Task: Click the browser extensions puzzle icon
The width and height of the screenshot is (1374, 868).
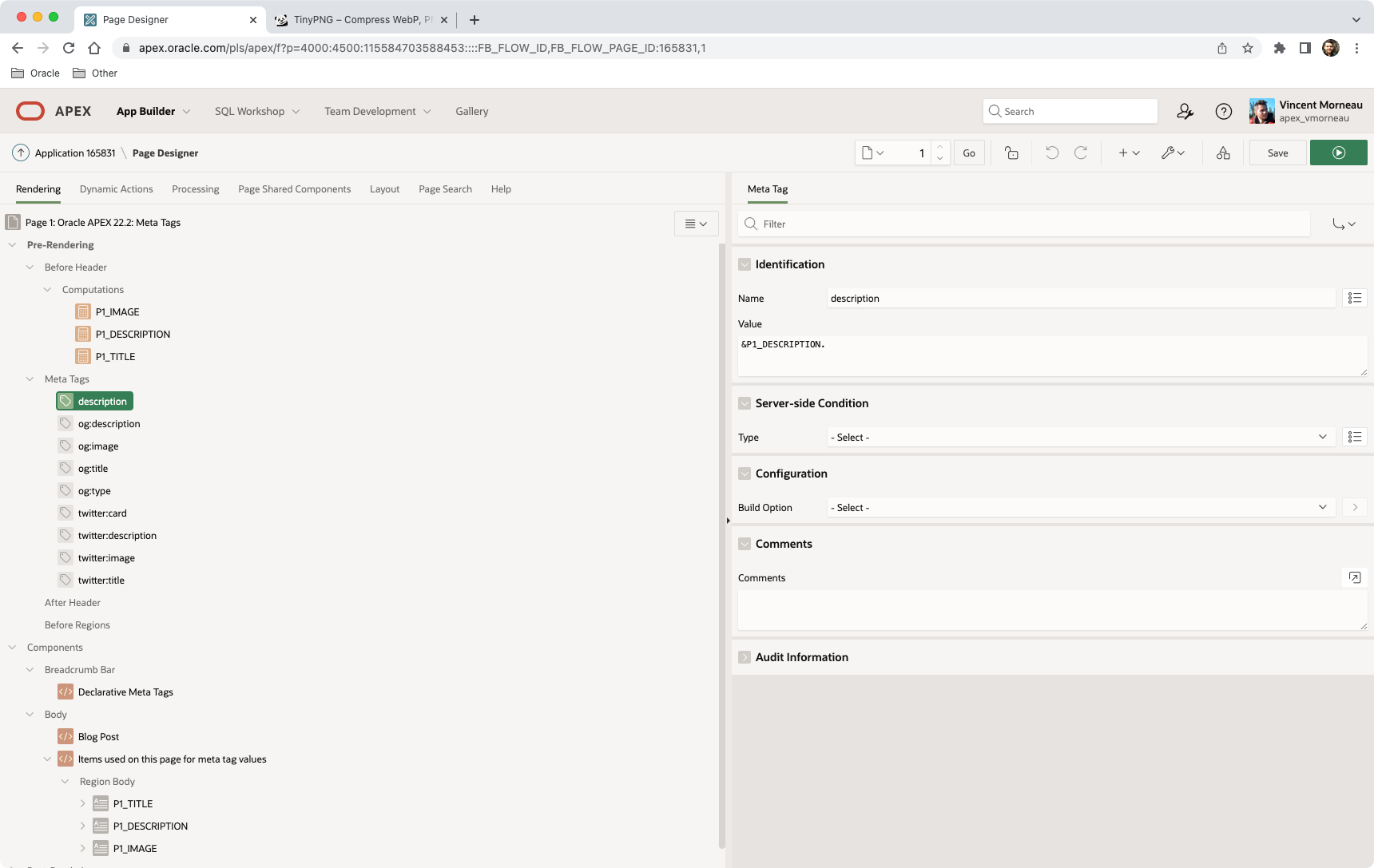Action: pyautogui.click(x=1279, y=48)
